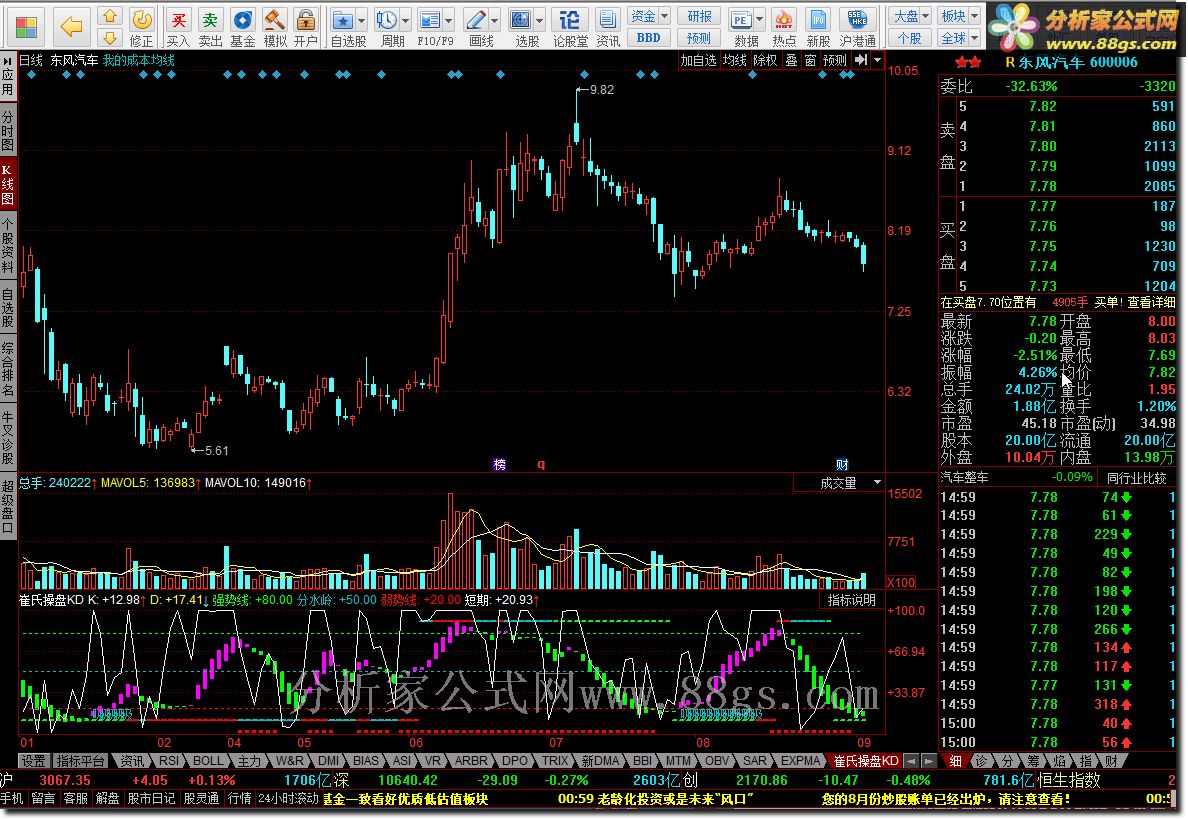The height and width of the screenshot is (820, 1188).
Task: Toggle 均线 moving averages on chart
Action: pyautogui.click(x=734, y=60)
